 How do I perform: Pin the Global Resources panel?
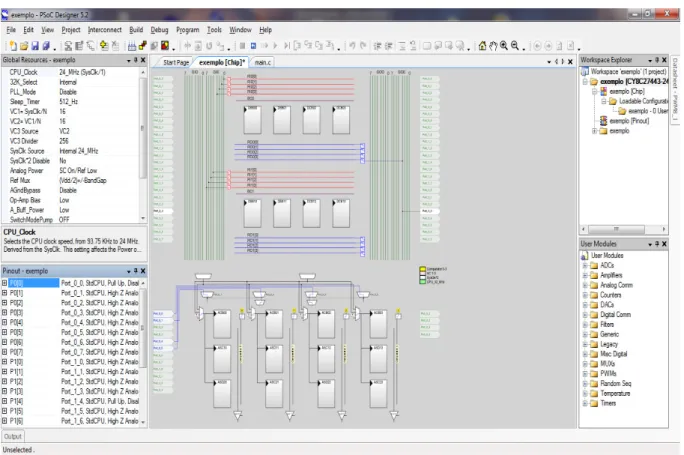click(136, 60)
